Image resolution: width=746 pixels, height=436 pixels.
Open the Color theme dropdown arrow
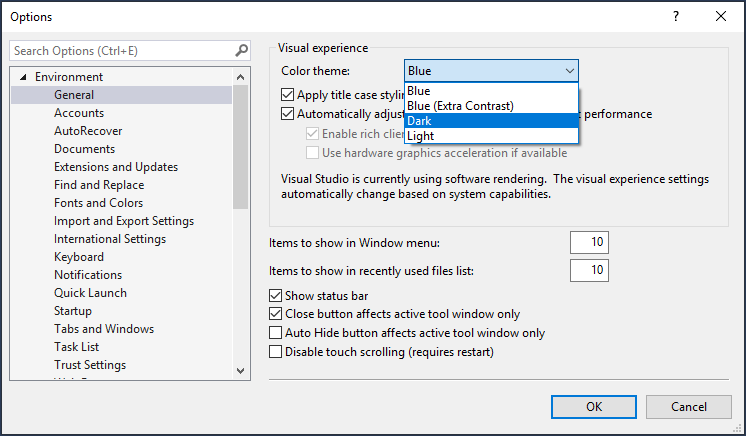click(x=569, y=71)
